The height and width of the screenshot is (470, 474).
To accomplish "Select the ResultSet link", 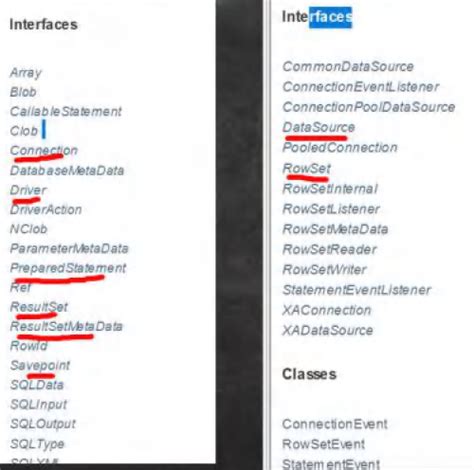I will 39,307.
